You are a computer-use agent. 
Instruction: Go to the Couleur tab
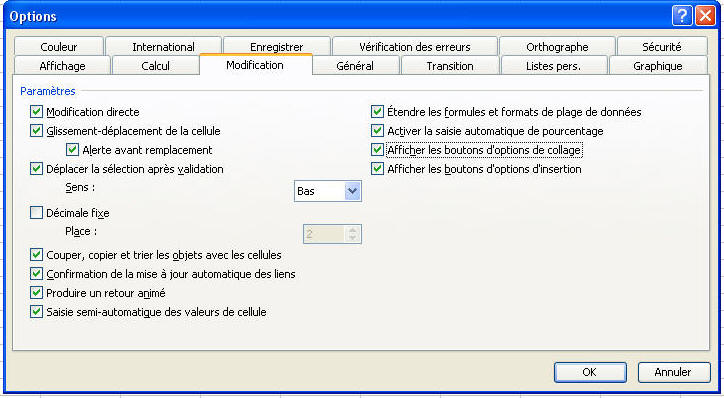[59, 47]
